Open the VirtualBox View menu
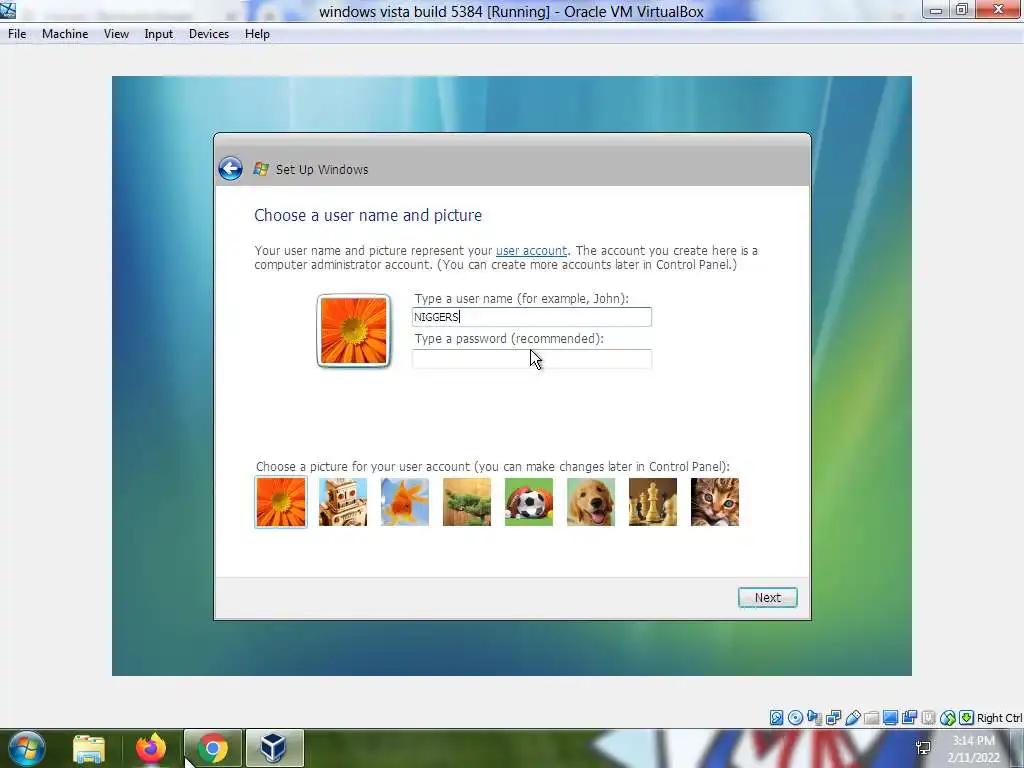The width and height of the screenshot is (1024, 768). (116, 34)
